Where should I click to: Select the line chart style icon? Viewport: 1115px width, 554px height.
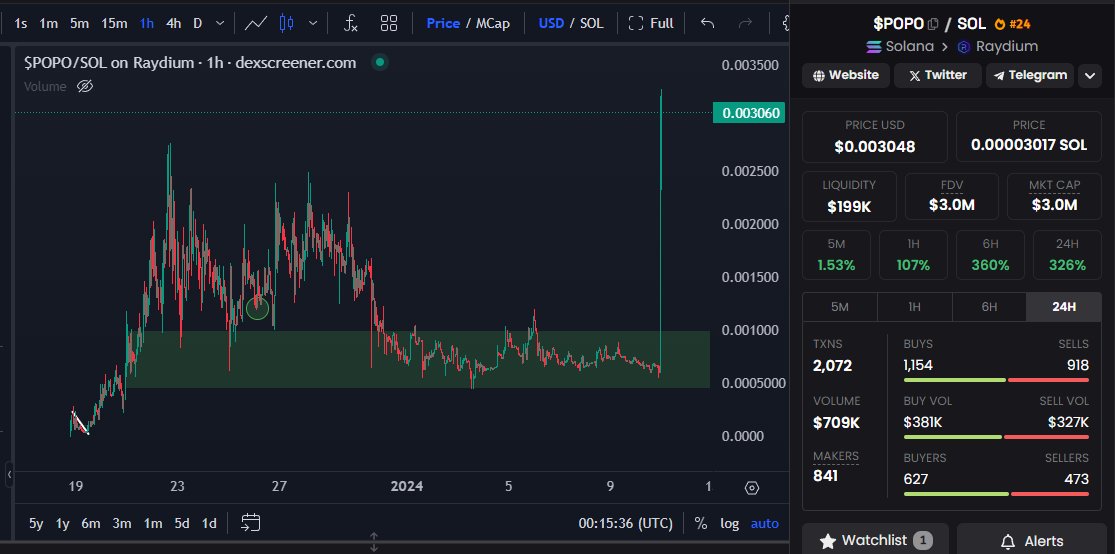click(x=255, y=23)
